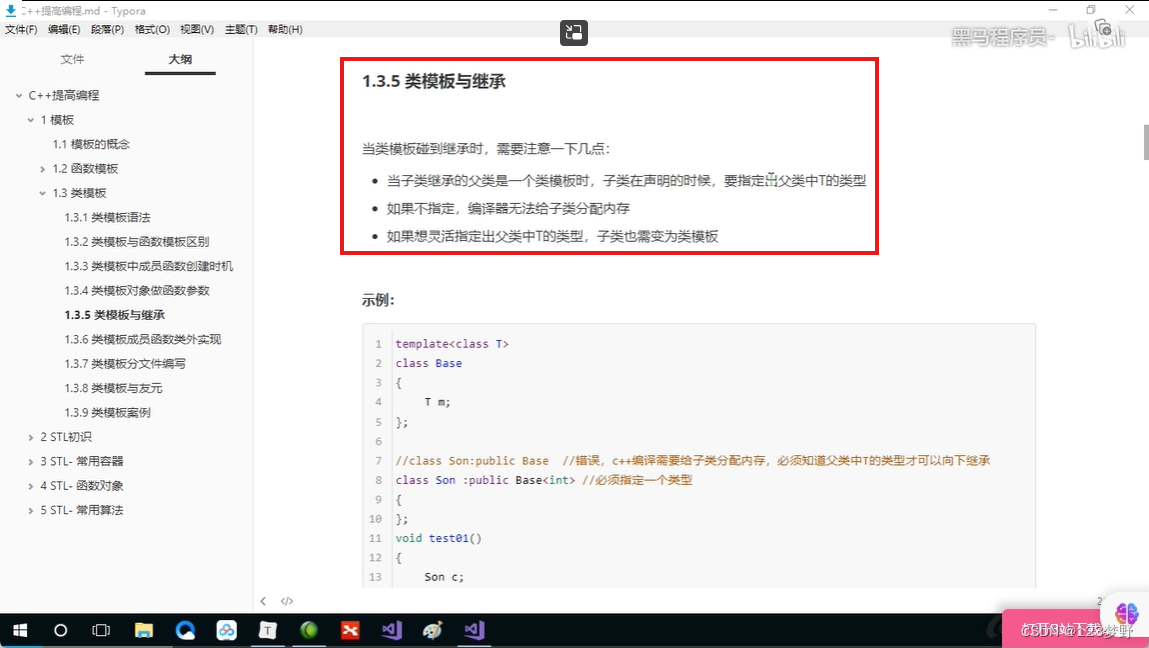
Task: Click the picture-in-picture exit icon
Action: pos(574,32)
